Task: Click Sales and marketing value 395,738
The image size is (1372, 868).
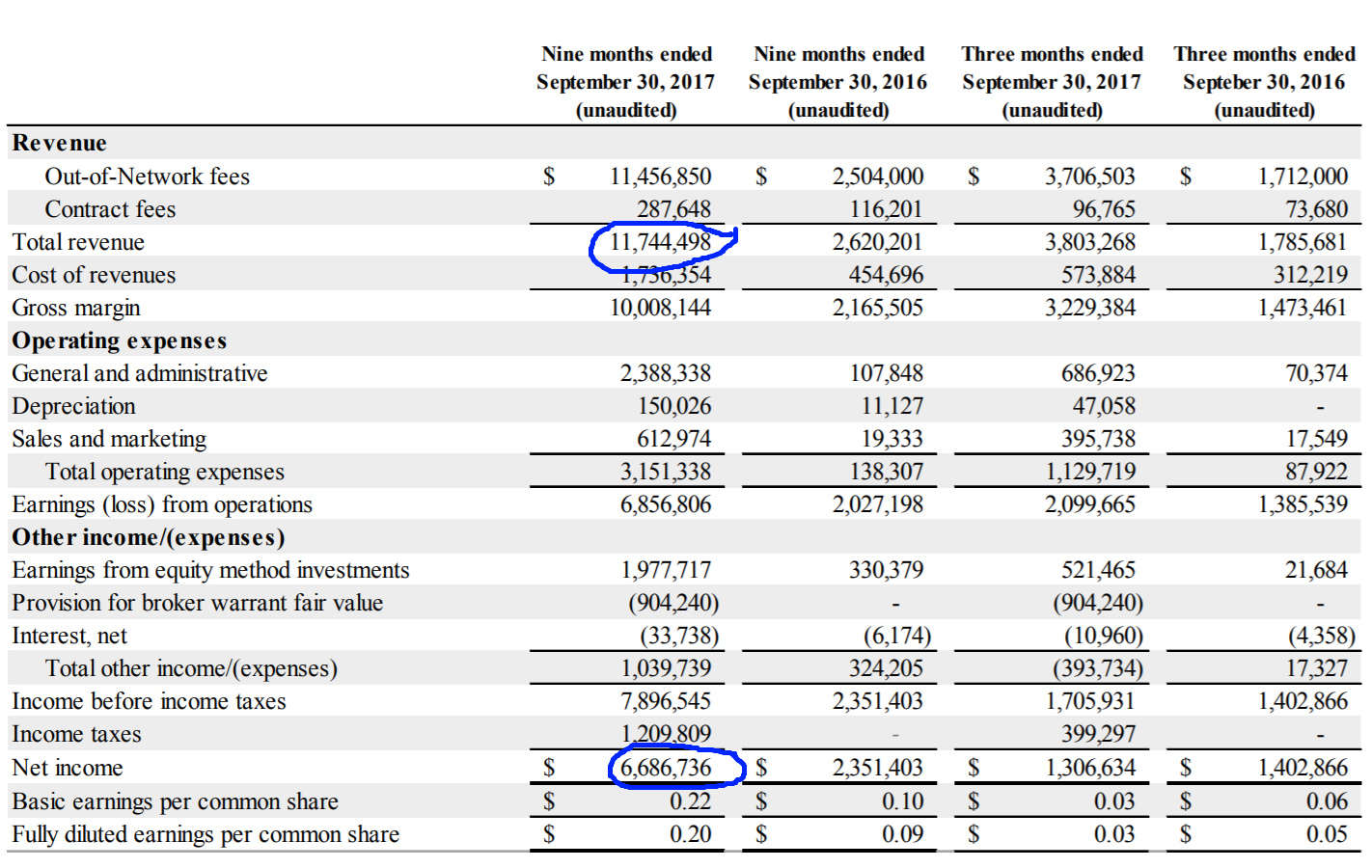Action: [x=1098, y=439]
